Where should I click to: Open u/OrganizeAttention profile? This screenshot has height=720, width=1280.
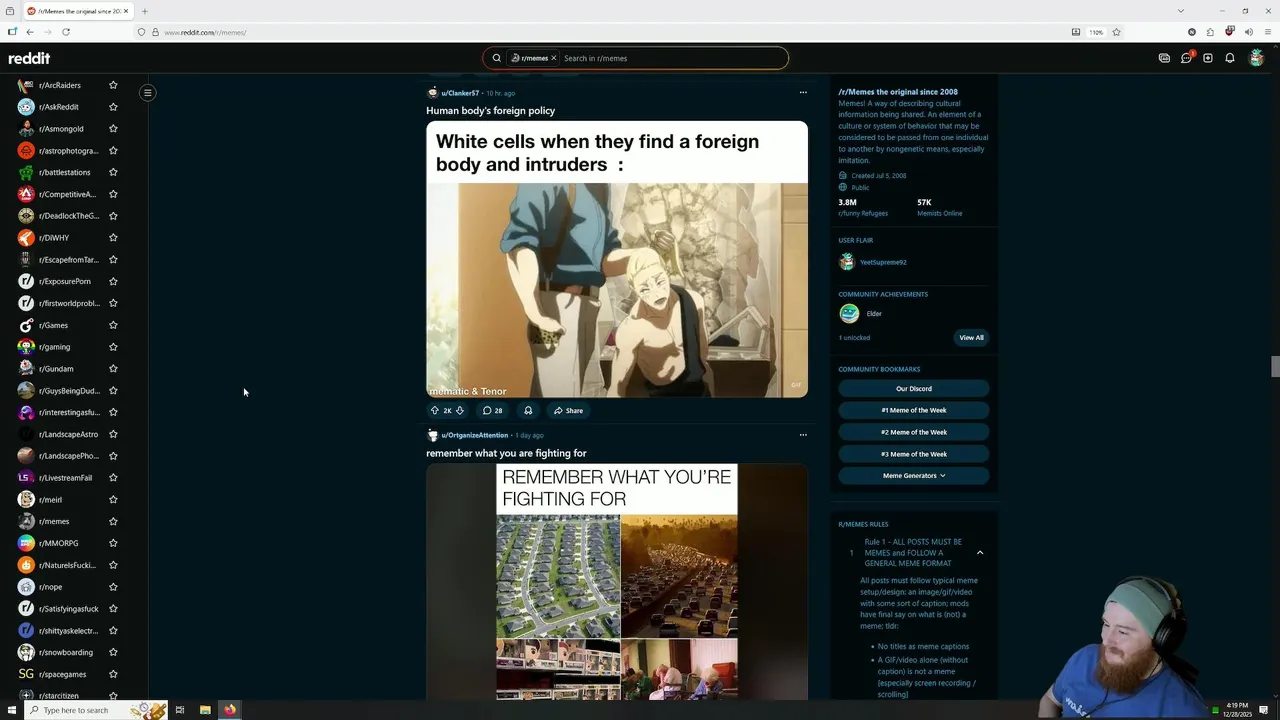[x=474, y=435]
